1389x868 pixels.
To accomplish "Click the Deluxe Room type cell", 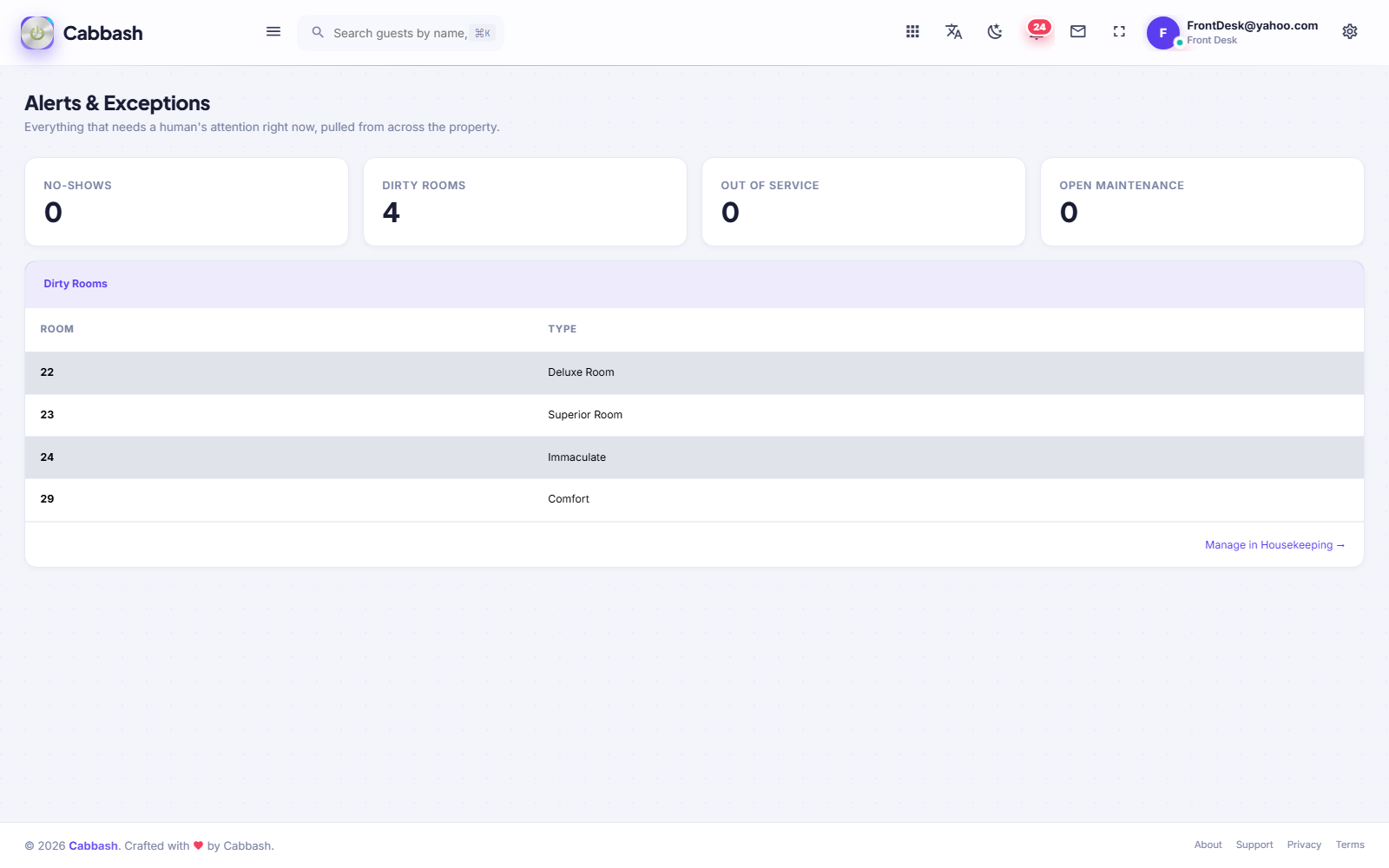I will [581, 372].
